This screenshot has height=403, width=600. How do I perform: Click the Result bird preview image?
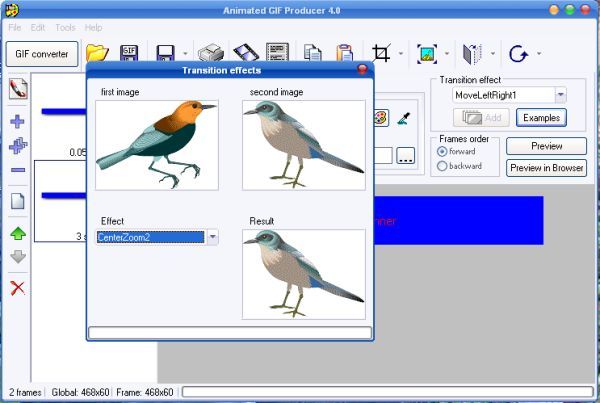[304, 274]
